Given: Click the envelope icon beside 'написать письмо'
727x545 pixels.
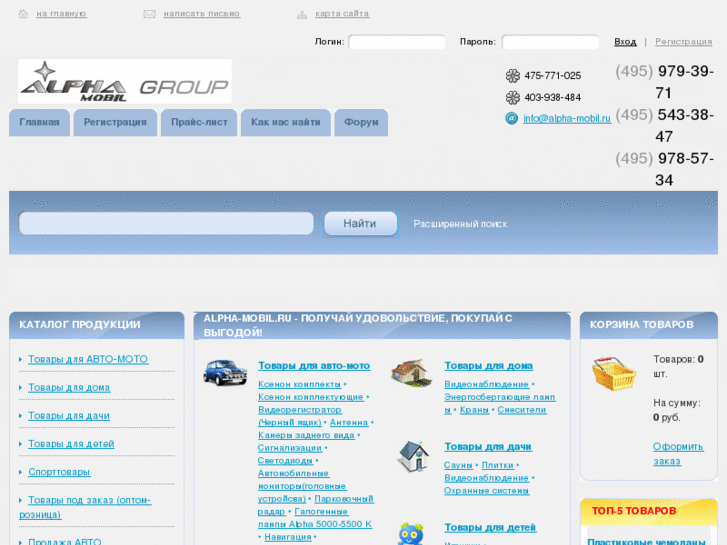Looking at the screenshot, I should (x=149, y=14).
